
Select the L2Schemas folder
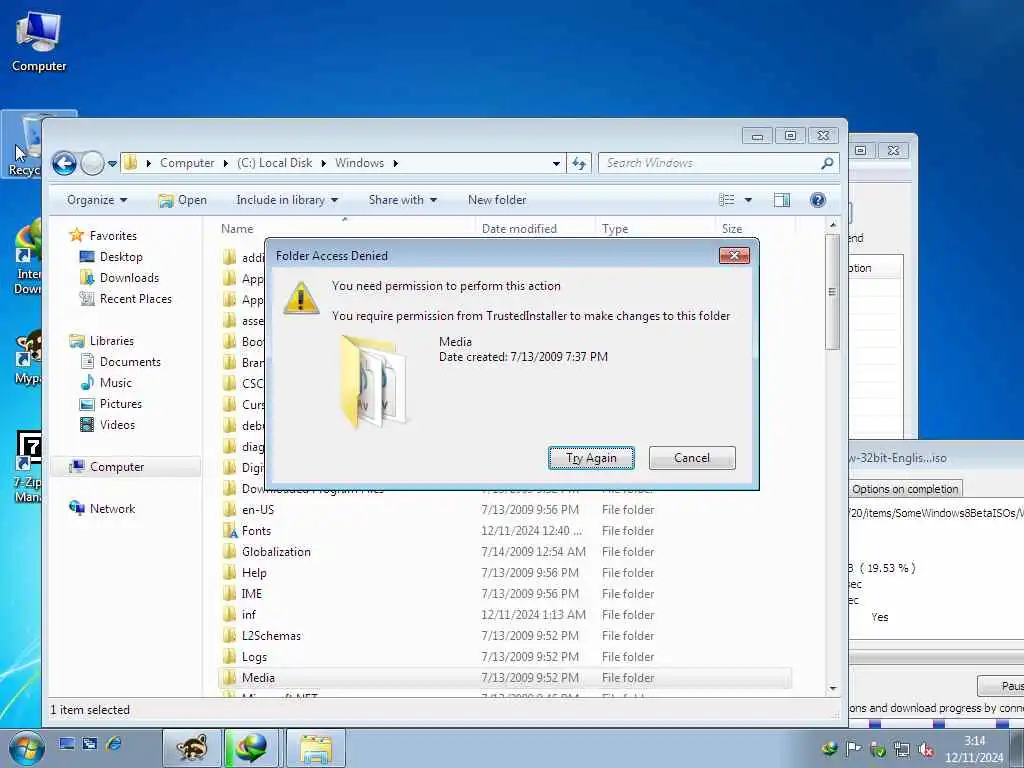[271, 635]
